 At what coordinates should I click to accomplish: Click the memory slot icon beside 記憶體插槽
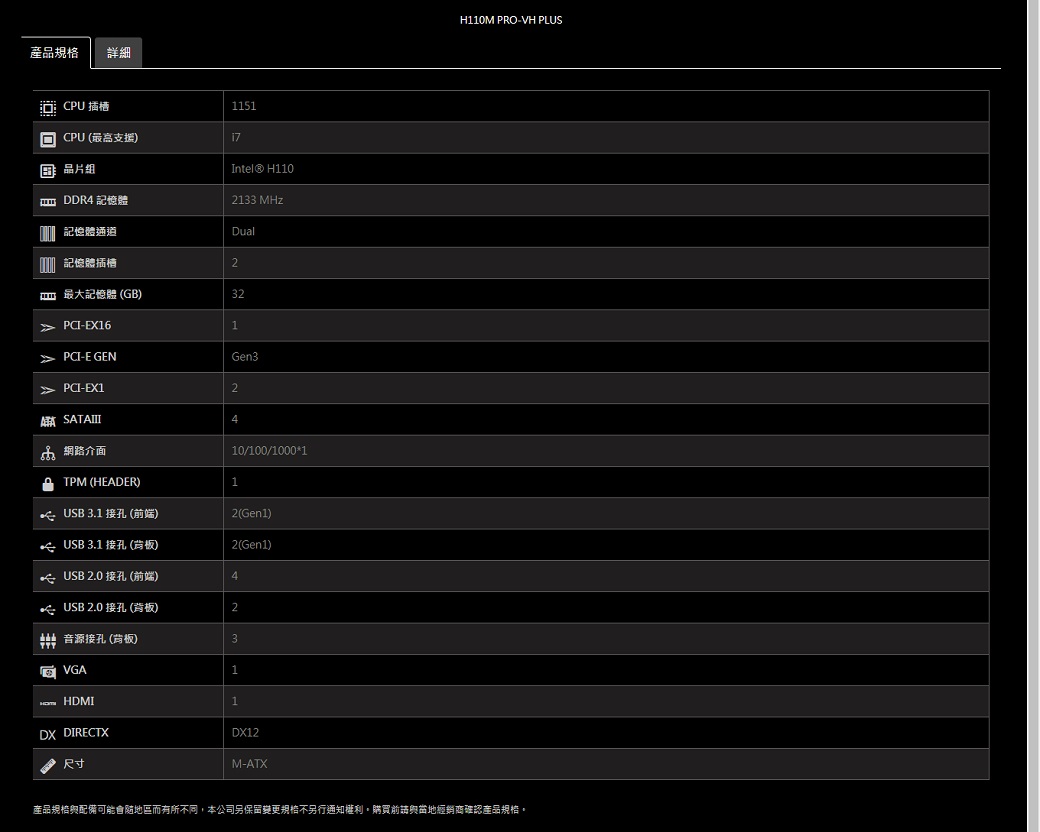pyautogui.click(x=48, y=264)
